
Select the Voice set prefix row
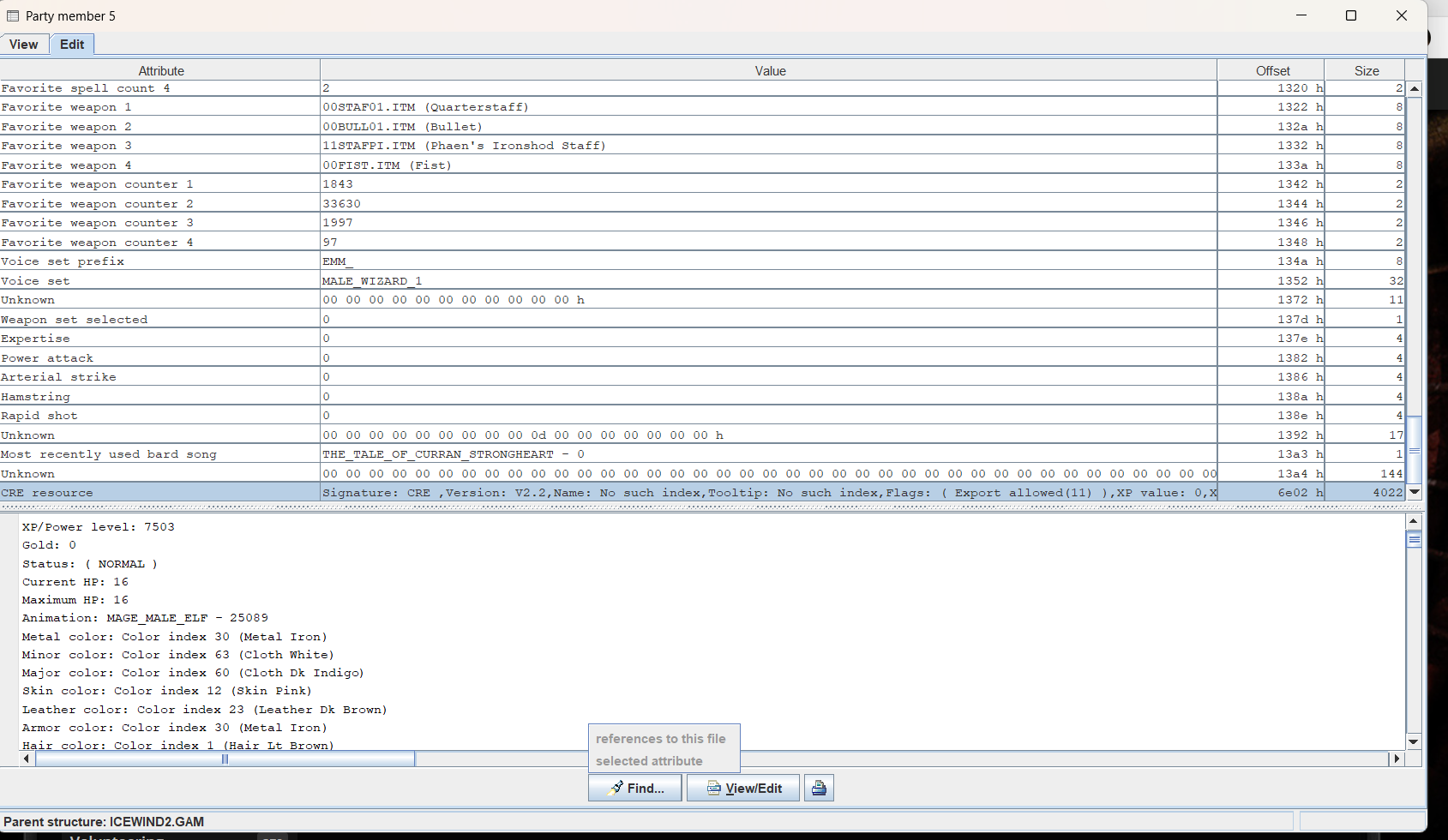tap(702, 261)
